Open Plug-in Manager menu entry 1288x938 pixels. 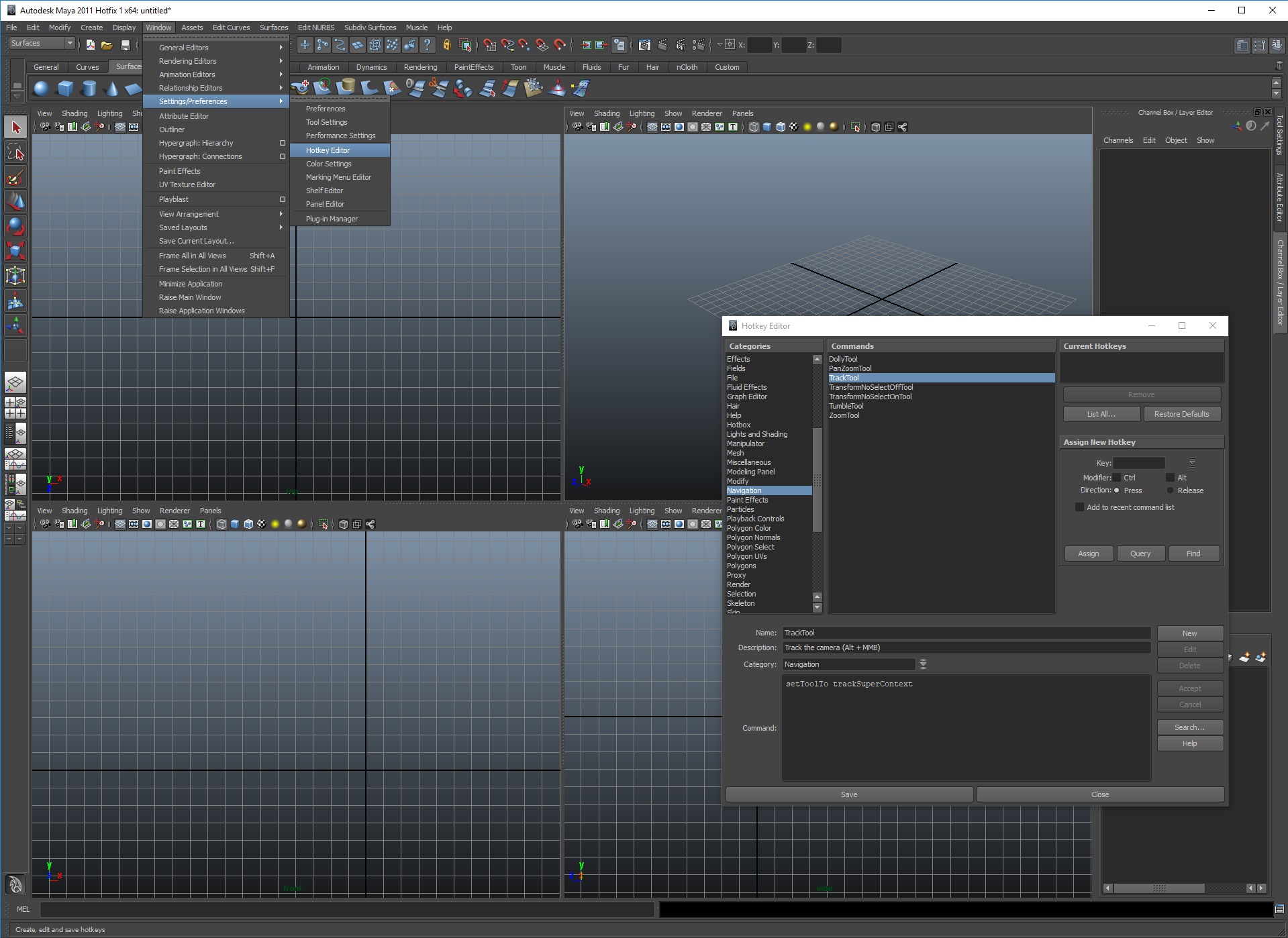(340, 219)
